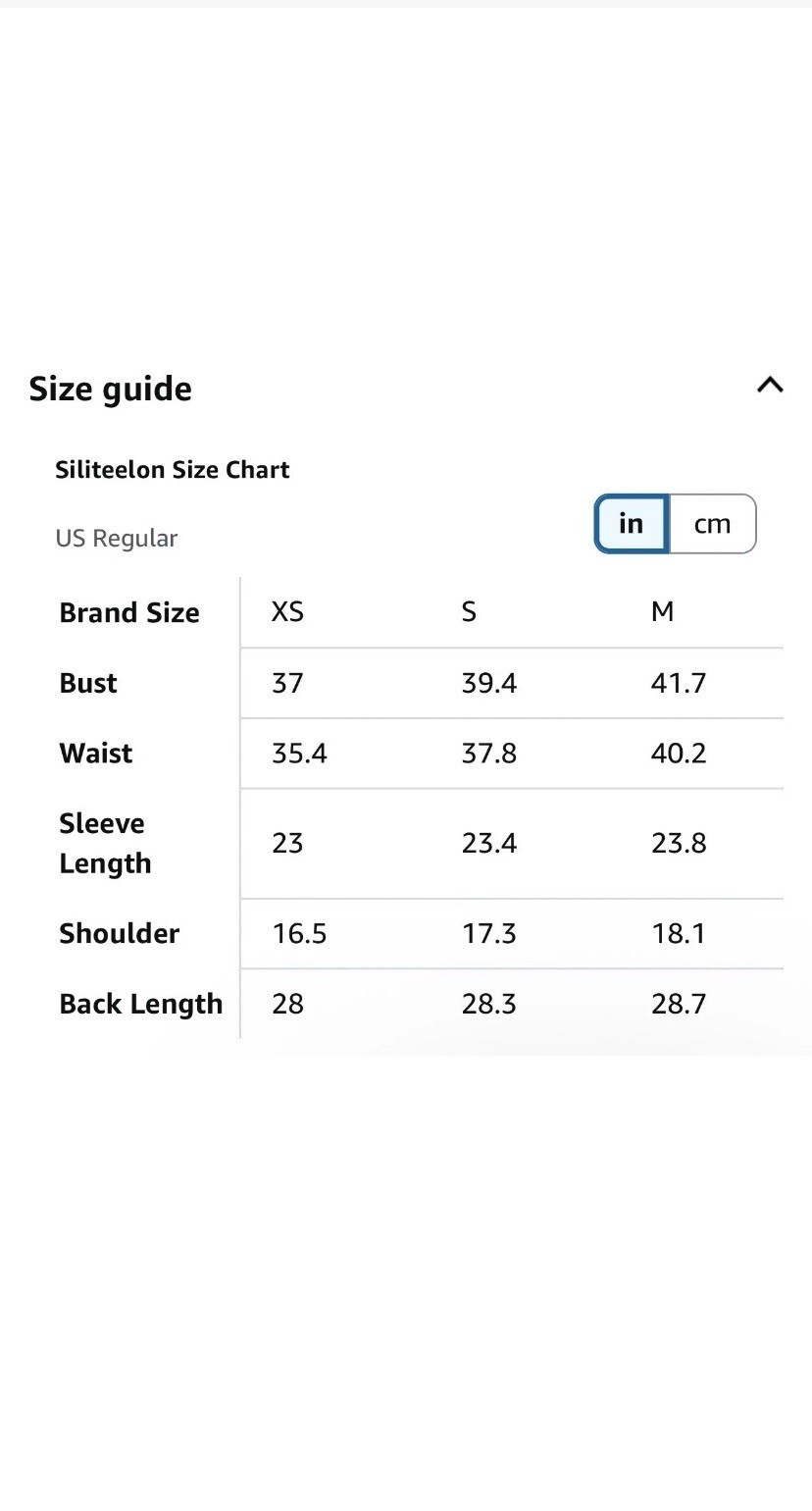This screenshot has height=1511, width=812.
Task: Click the S sleeve length value 23.4
Action: click(489, 843)
